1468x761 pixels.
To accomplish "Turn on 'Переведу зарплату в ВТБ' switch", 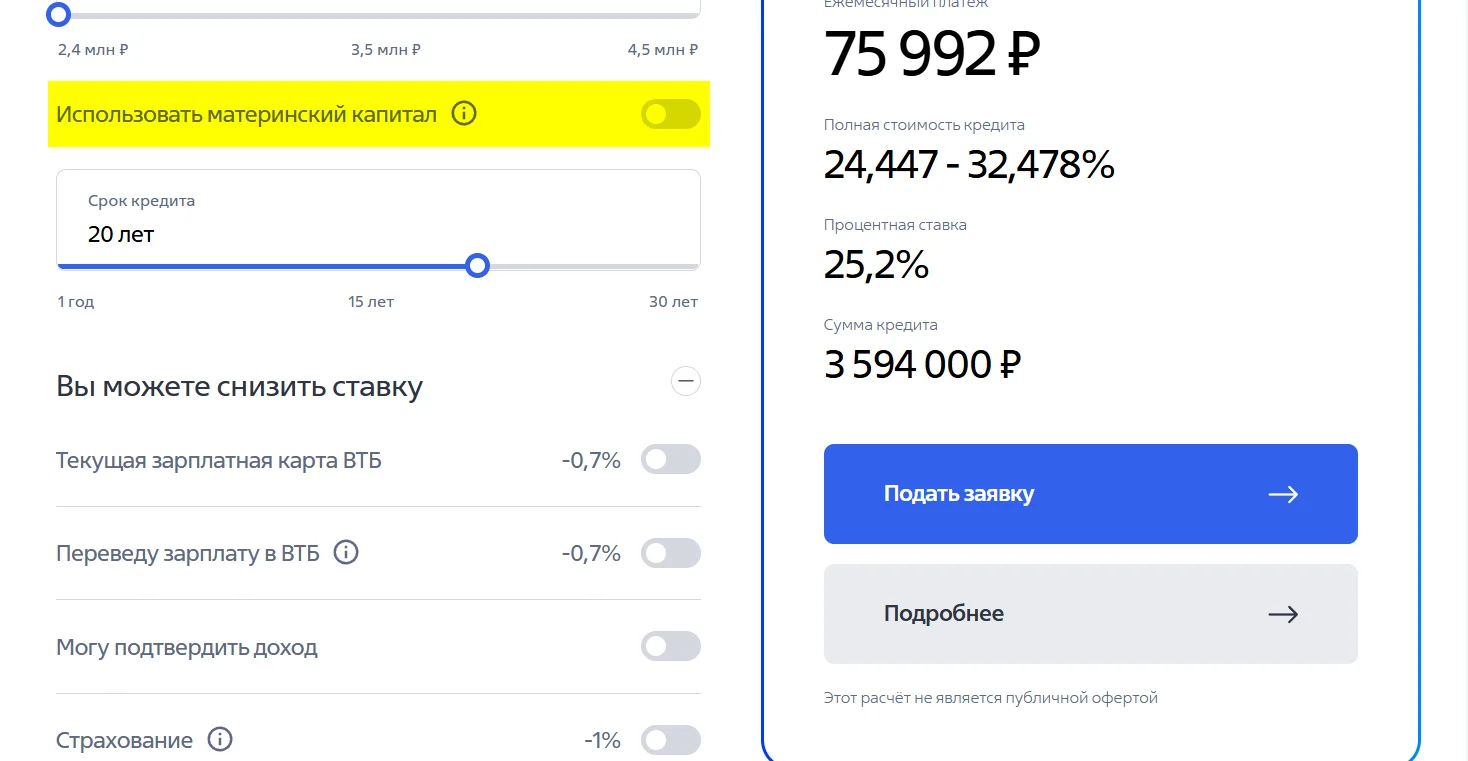I will pos(670,553).
